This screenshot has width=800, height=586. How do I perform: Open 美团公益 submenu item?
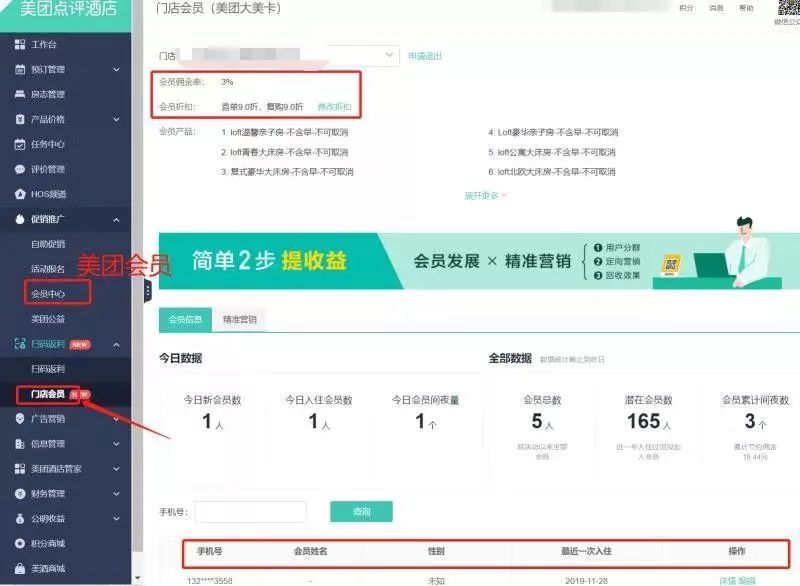pyautogui.click(x=48, y=319)
